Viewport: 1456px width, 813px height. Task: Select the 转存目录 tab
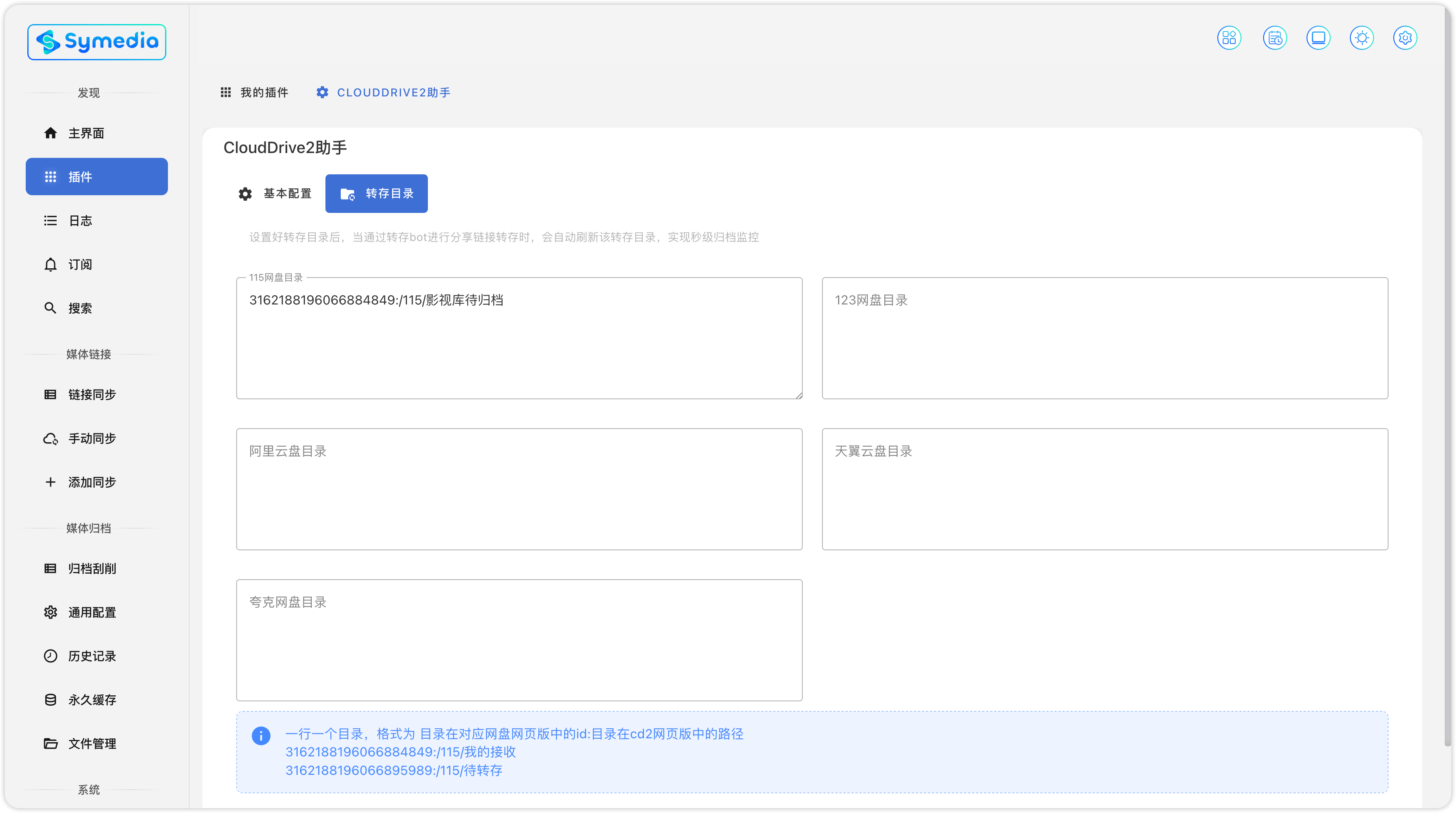[x=376, y=194]
